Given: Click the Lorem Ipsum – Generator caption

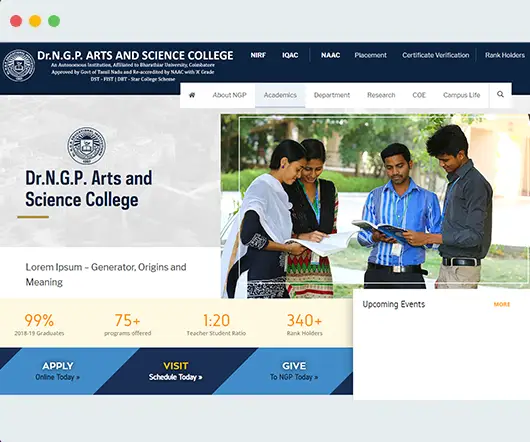Looking at the screenshot, I should (x=106, y=274).
